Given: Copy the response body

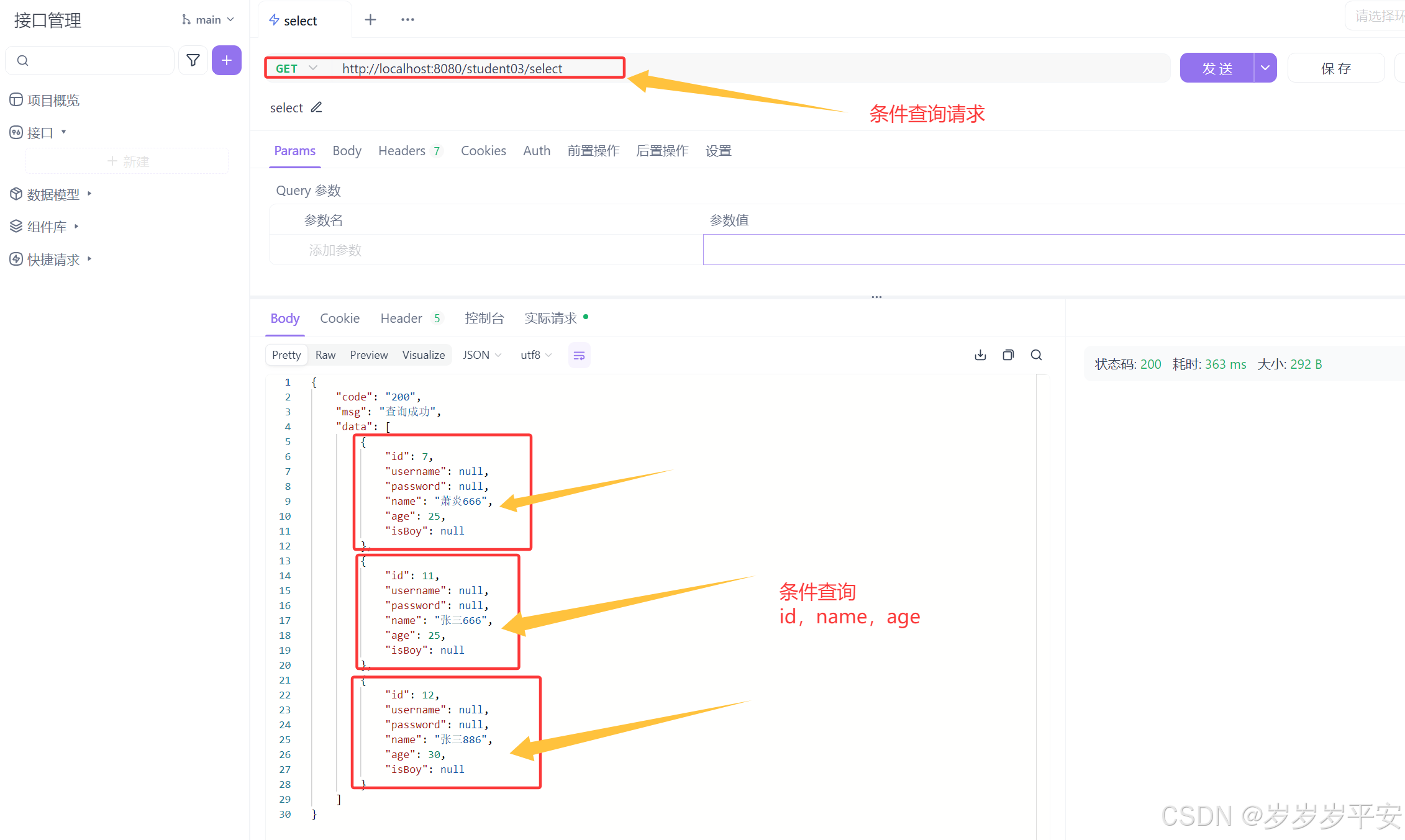Looking at the screenshot, I should click(1008, 355).
